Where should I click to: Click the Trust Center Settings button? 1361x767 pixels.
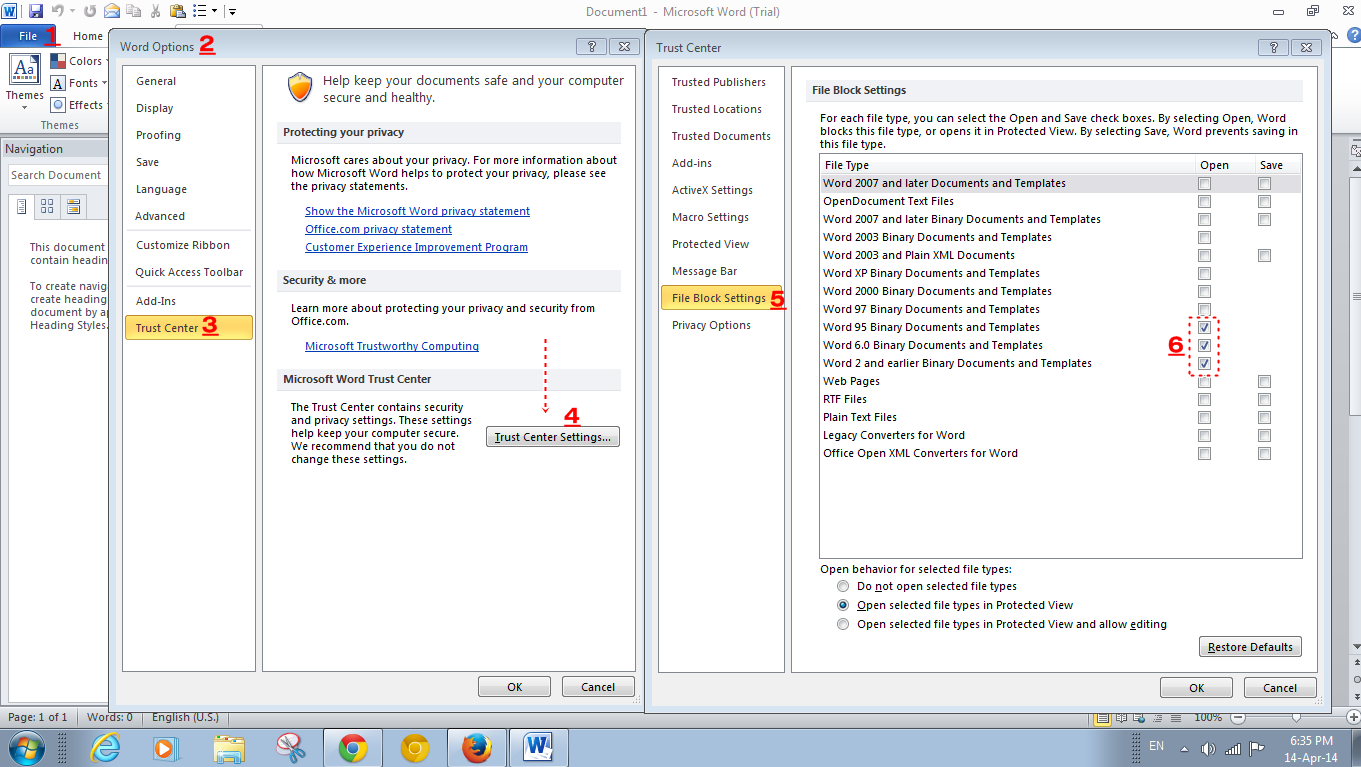pos(553,437)
